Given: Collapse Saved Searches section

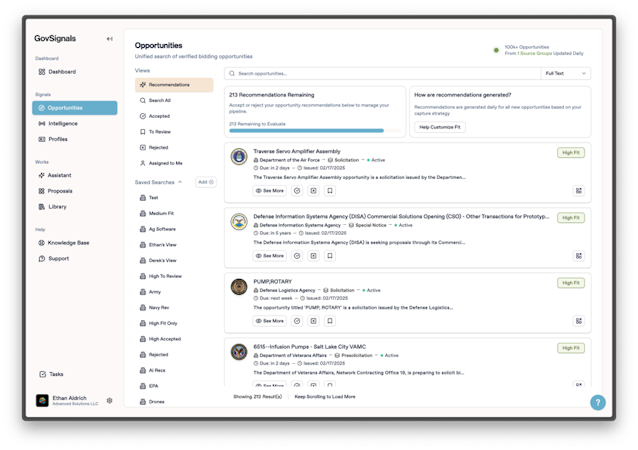Looking at the screenshot, I should 180,182.
